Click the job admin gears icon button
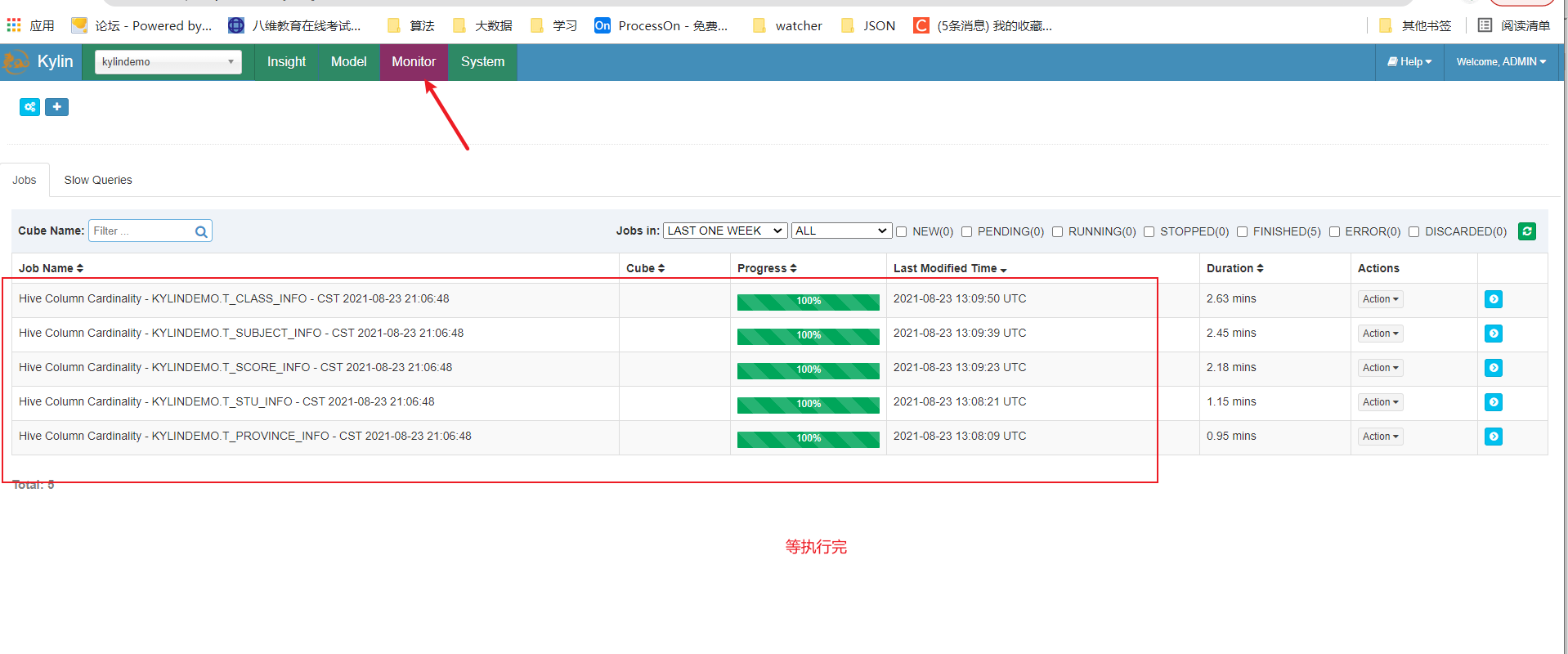The height and width of the screenshot is (654, 1568). click(x=29, y=107)
